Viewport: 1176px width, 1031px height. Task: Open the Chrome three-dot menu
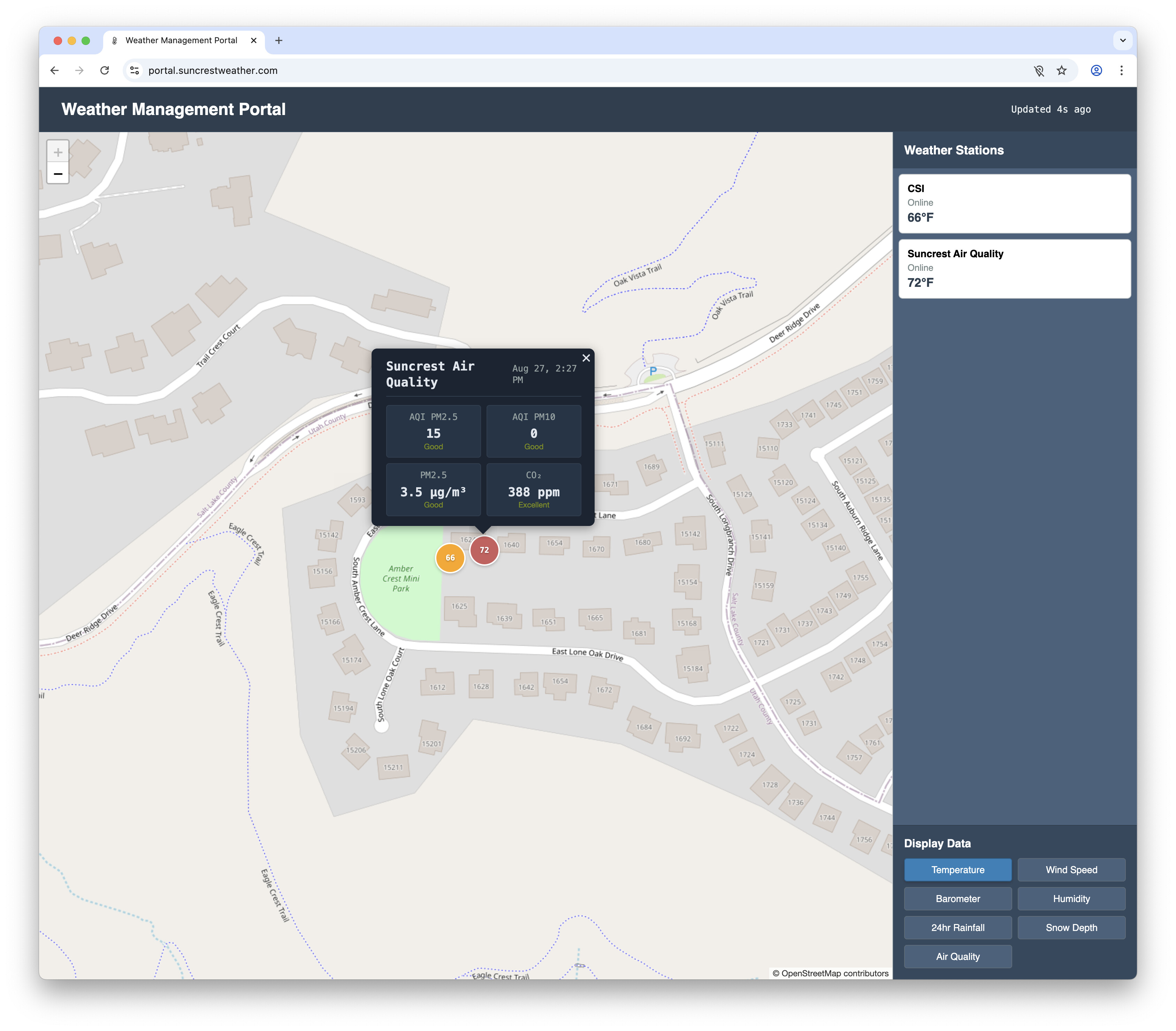click(1121, 70)
